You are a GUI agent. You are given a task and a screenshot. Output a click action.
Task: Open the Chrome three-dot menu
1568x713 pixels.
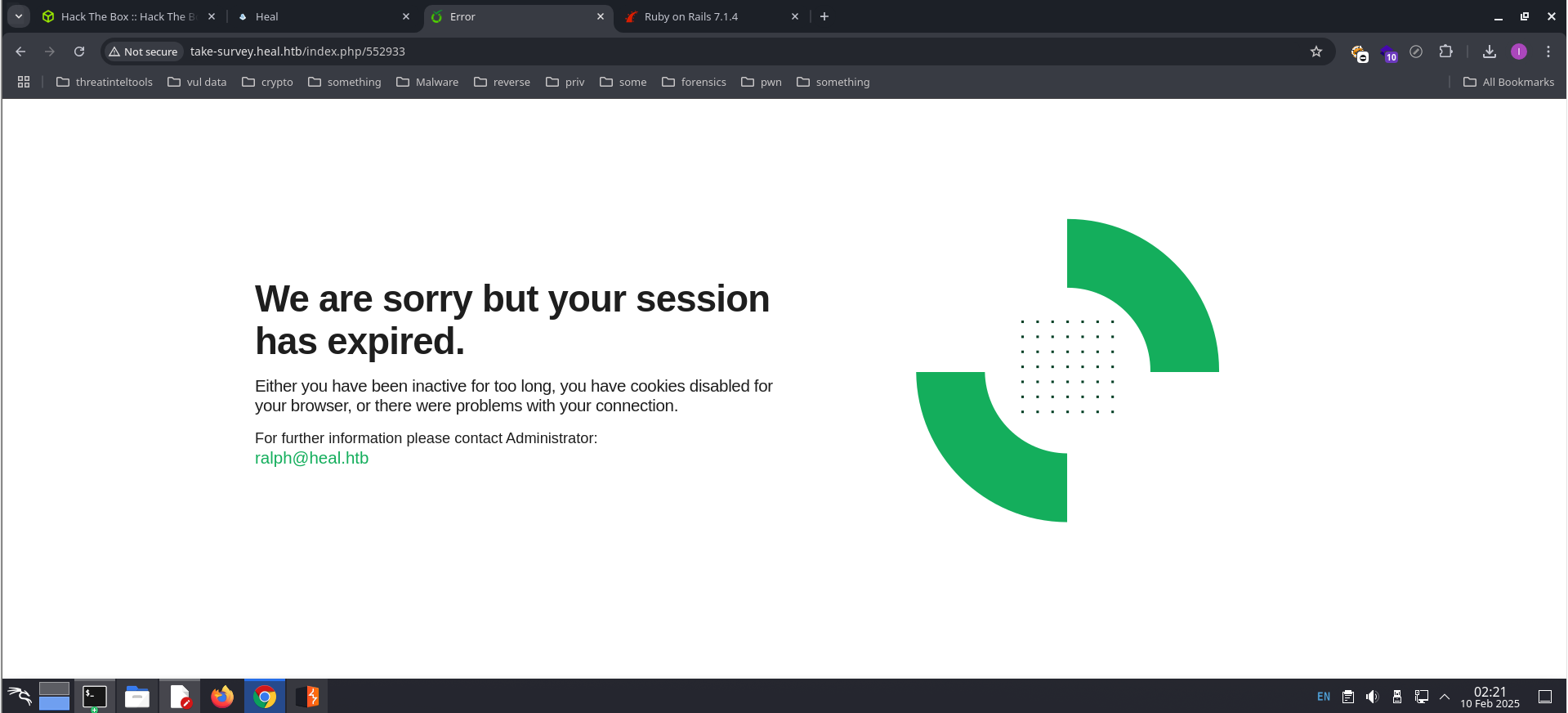1548,52
